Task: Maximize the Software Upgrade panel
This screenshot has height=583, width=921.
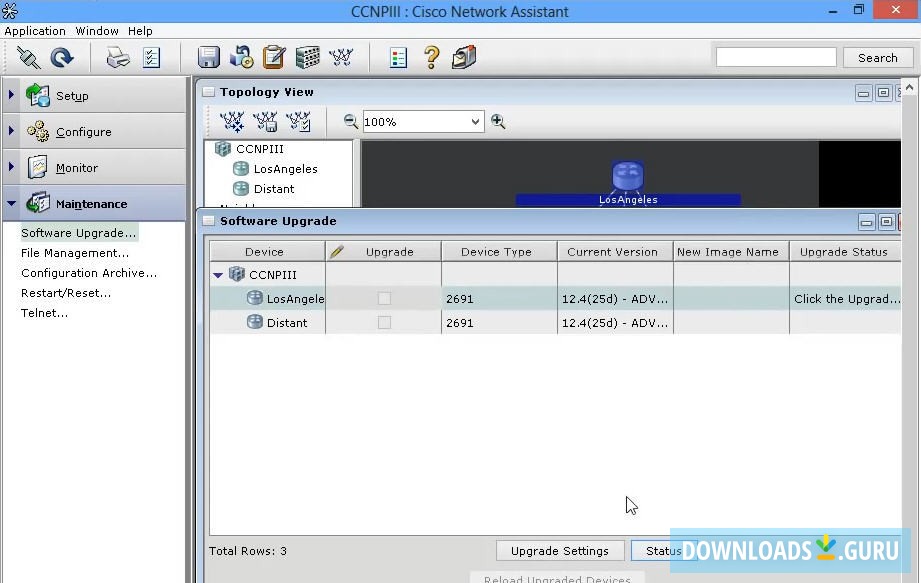Action: point(886,222)
